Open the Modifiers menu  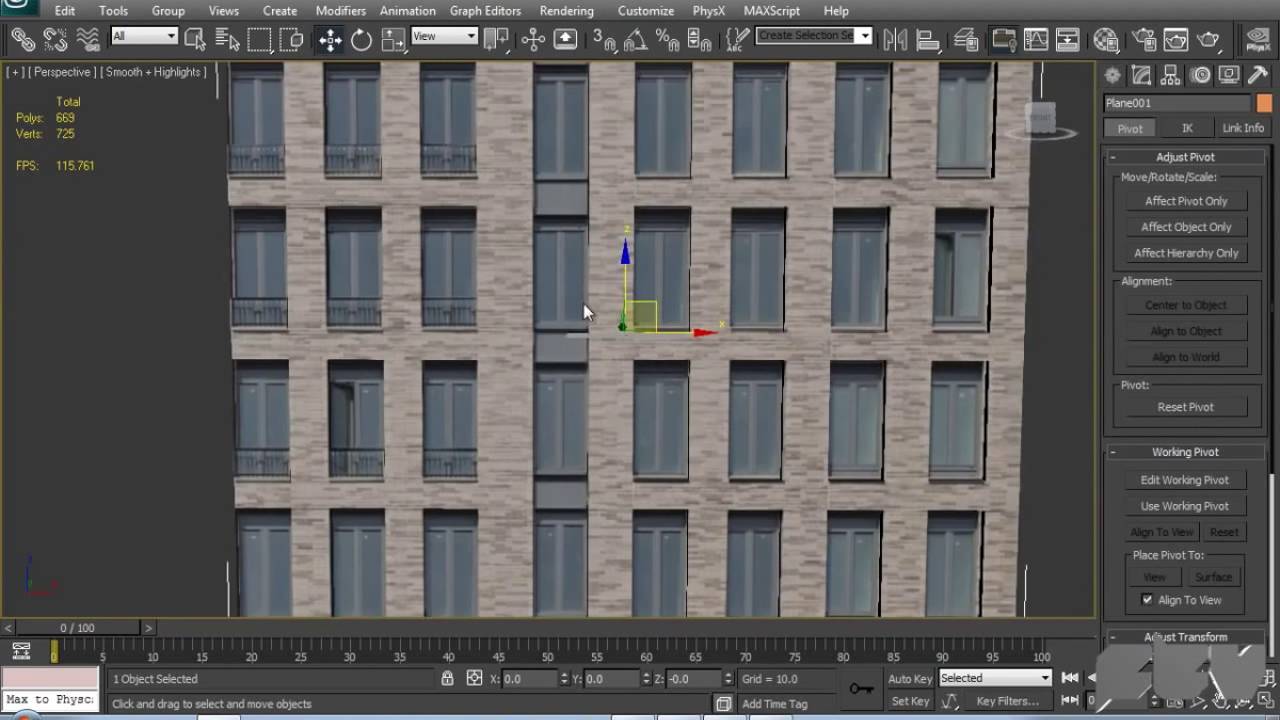(x=341, y=11)
